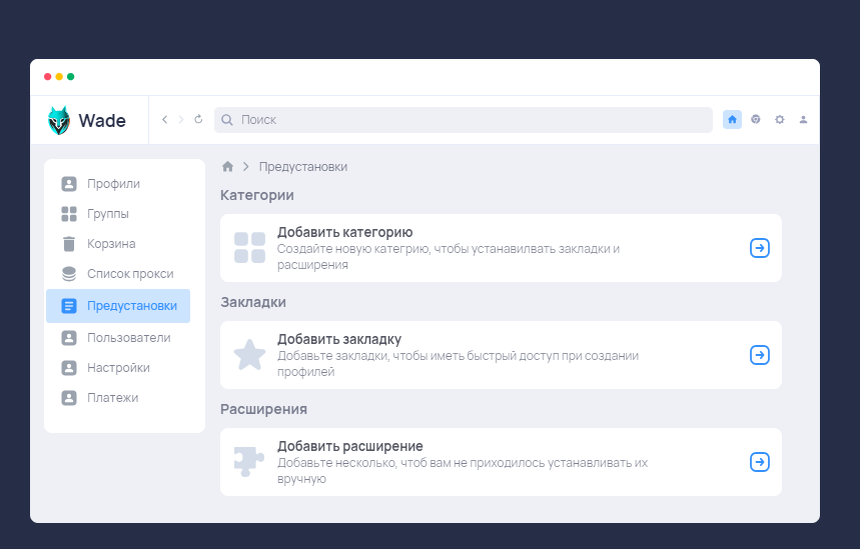Click the Предустановки breadcrumb text
The image size is (860, 549).
click(303, 167)
